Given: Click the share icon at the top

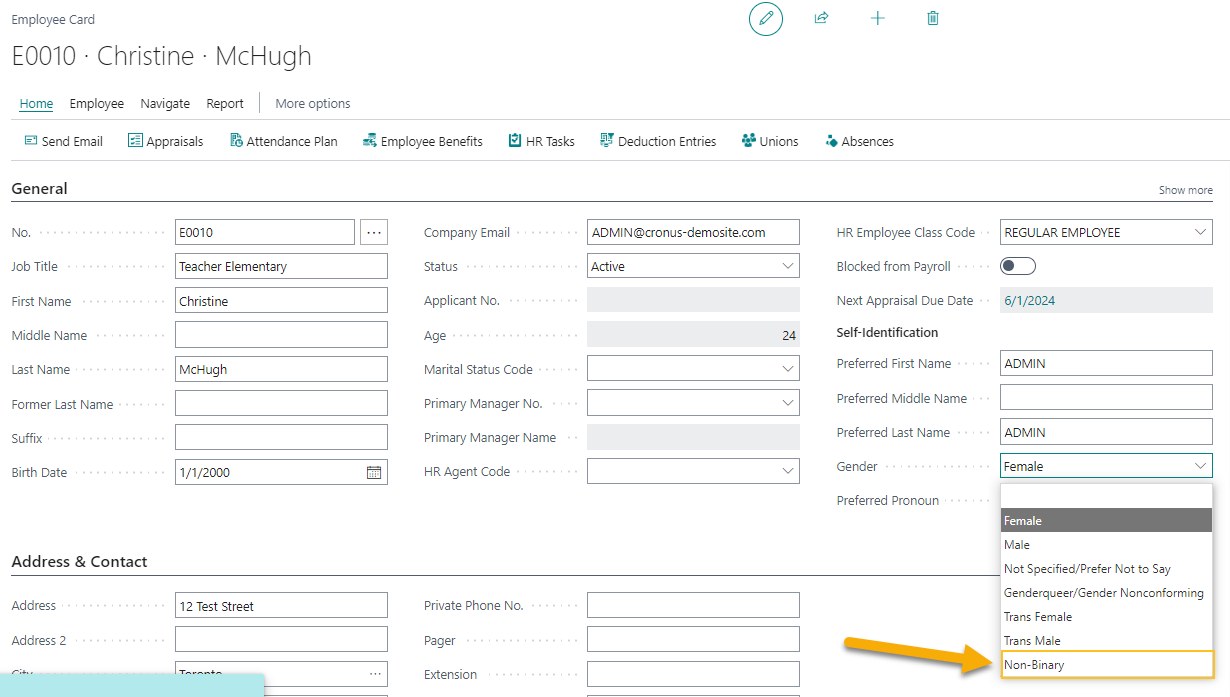Looking at the screenshot, I should coord(821,18).
